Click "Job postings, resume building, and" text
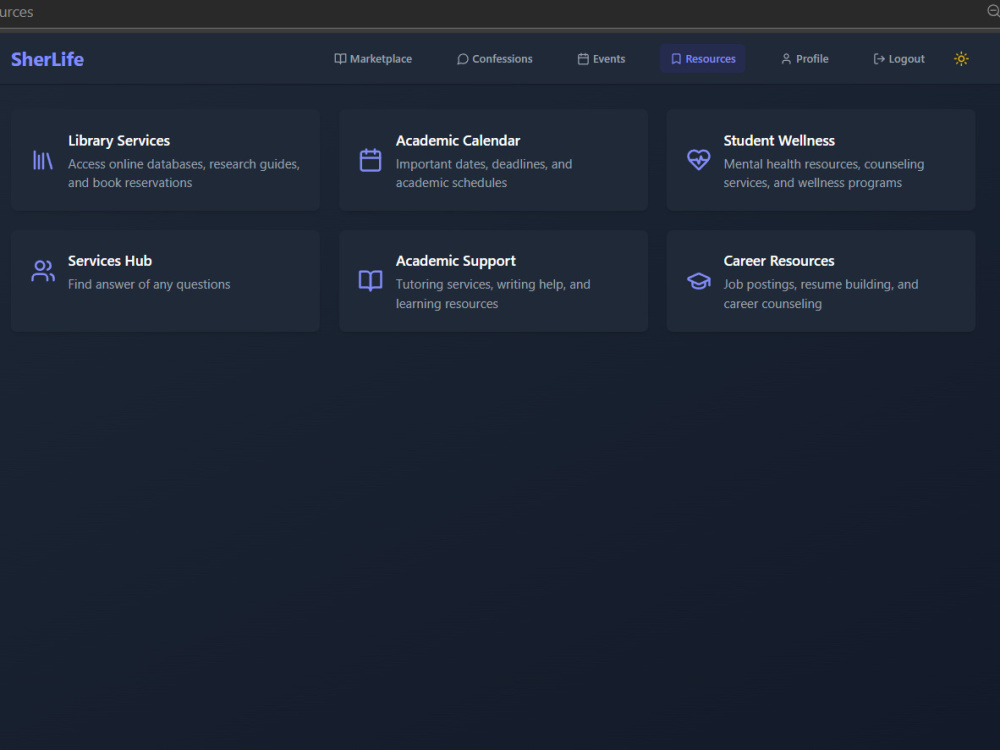The width and height of the screenshot is (1000, 750). pos(821,284)
